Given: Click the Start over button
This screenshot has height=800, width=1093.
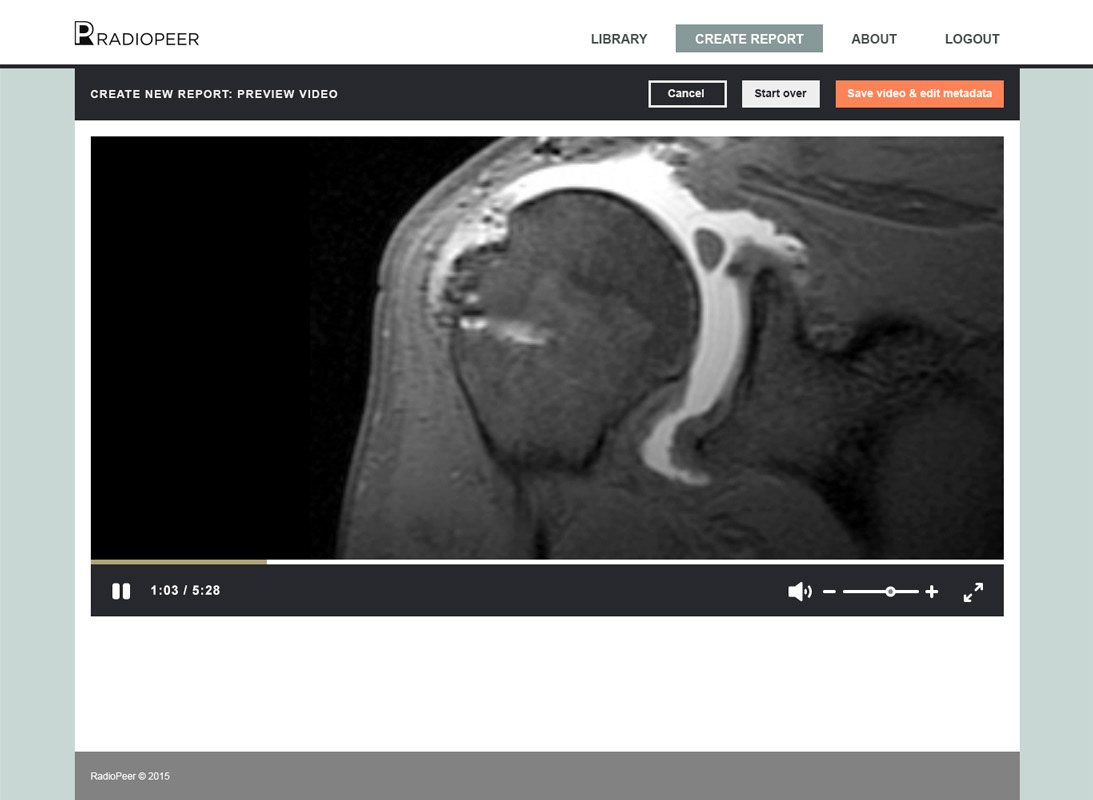Looking at the screenshot, I should pyautogui.click(x=781, y=93).
